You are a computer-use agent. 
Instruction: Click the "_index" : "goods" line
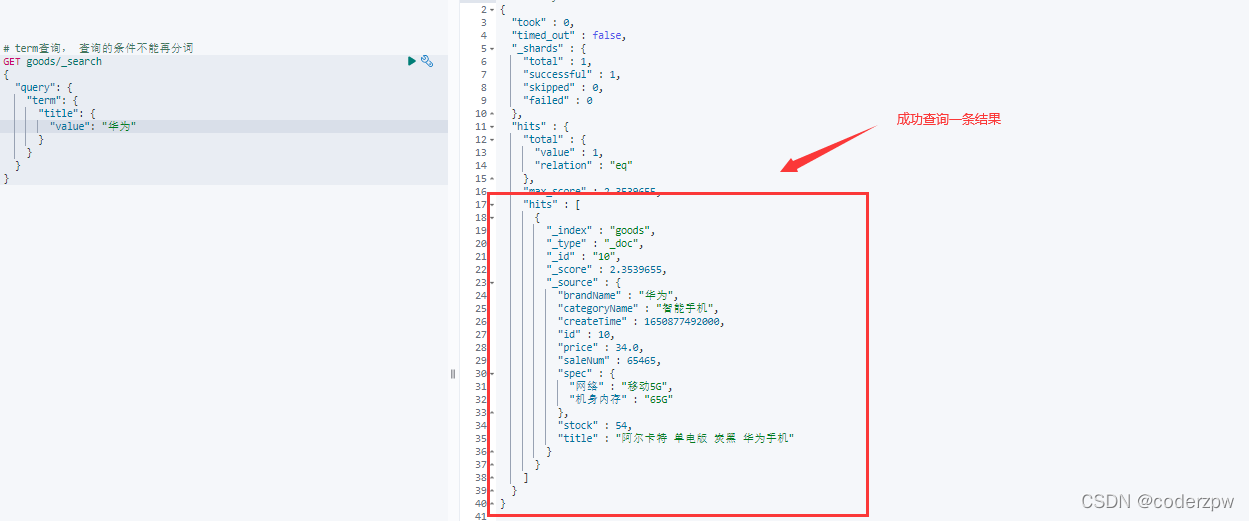click(600, 230)
